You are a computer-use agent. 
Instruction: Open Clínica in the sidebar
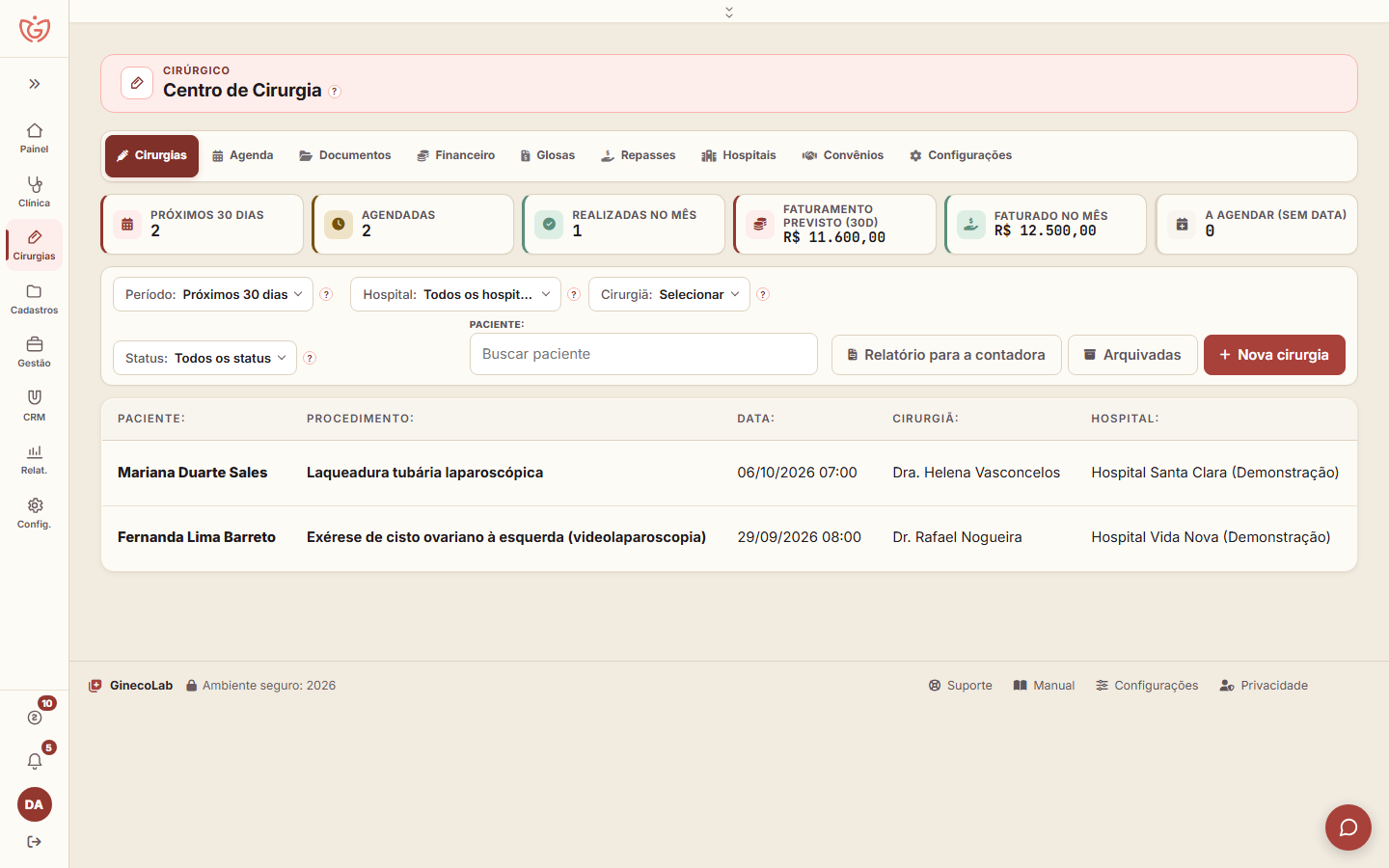[x=35, y=192]
